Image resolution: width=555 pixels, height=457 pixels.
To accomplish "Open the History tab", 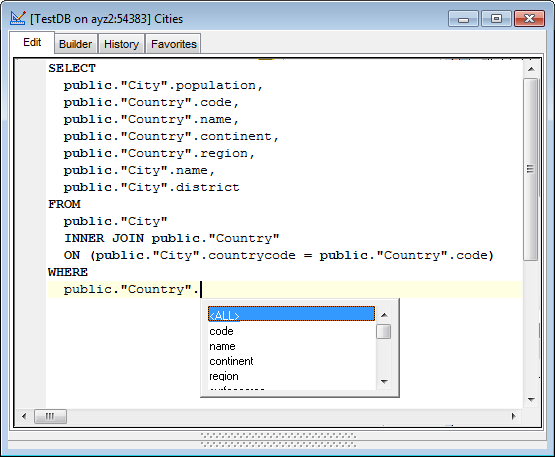I will pos(121,44).
